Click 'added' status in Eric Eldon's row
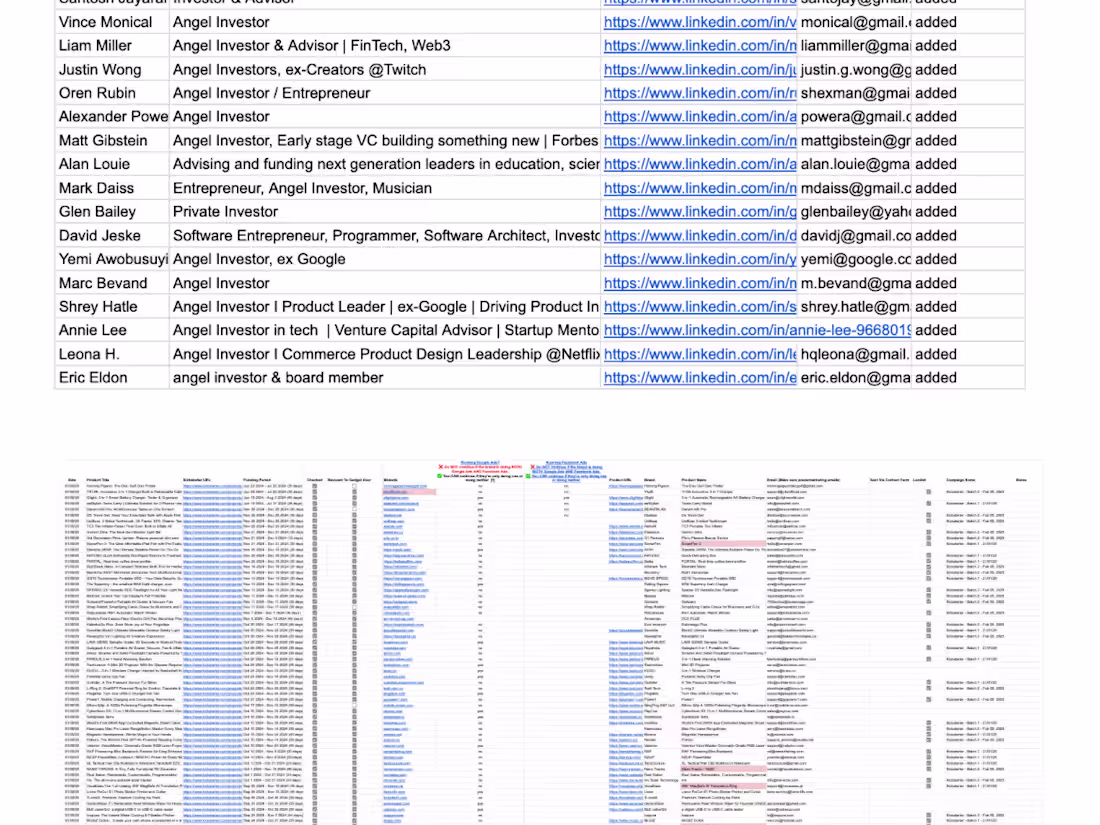The image size is (1100, 825). (968, 378)
